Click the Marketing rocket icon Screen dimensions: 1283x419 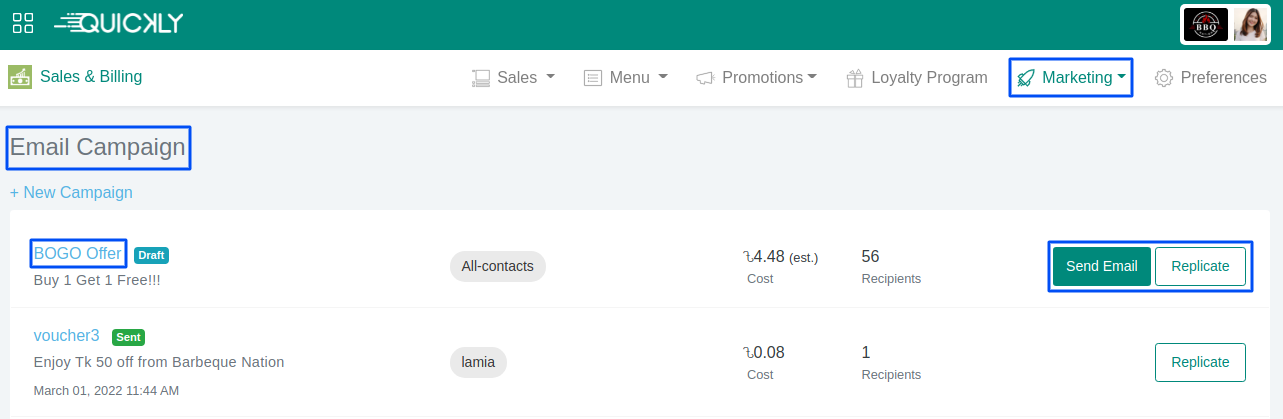pyautogui.click(x=1026, y=78)
